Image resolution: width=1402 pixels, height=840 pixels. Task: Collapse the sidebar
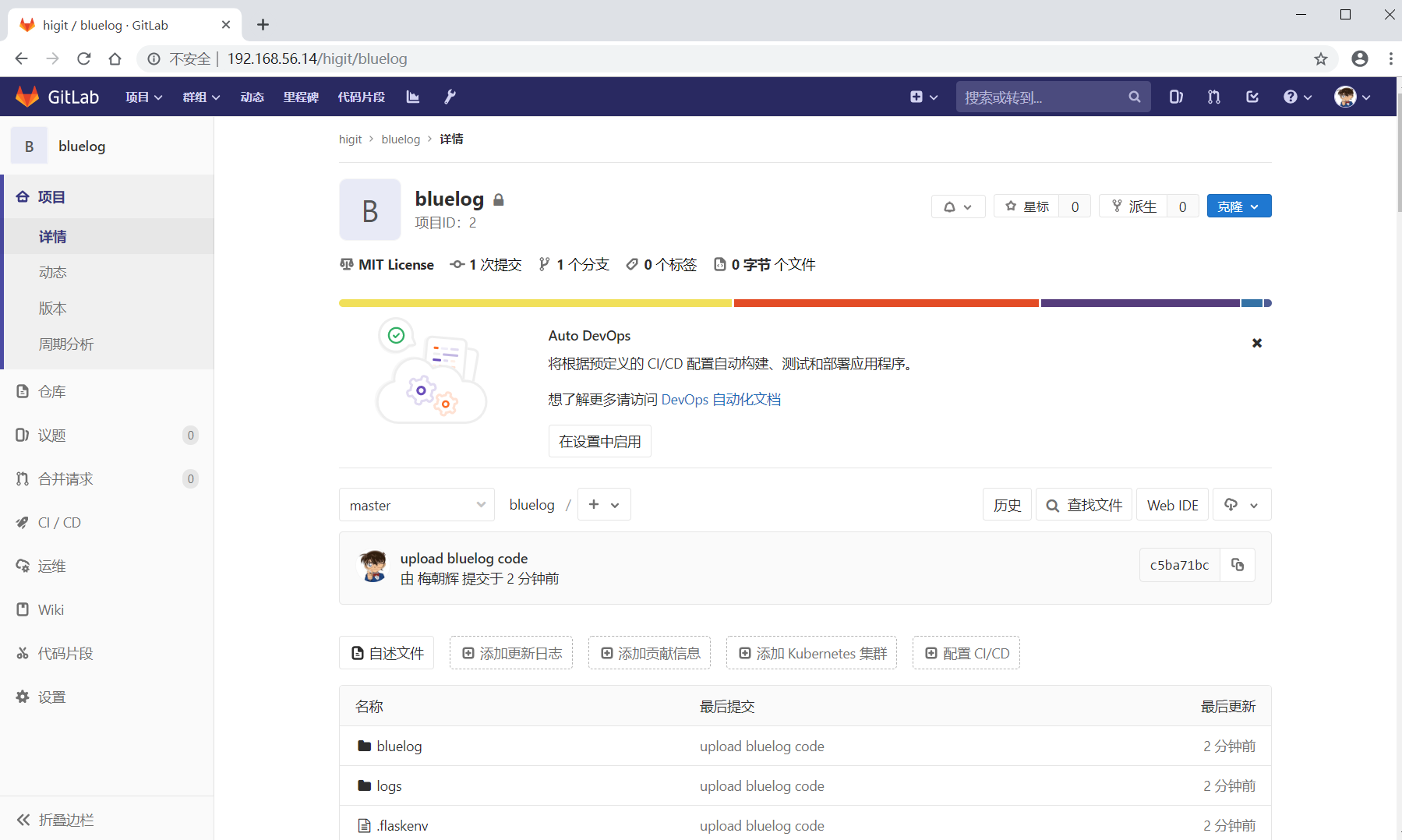[x=55, y=820]
